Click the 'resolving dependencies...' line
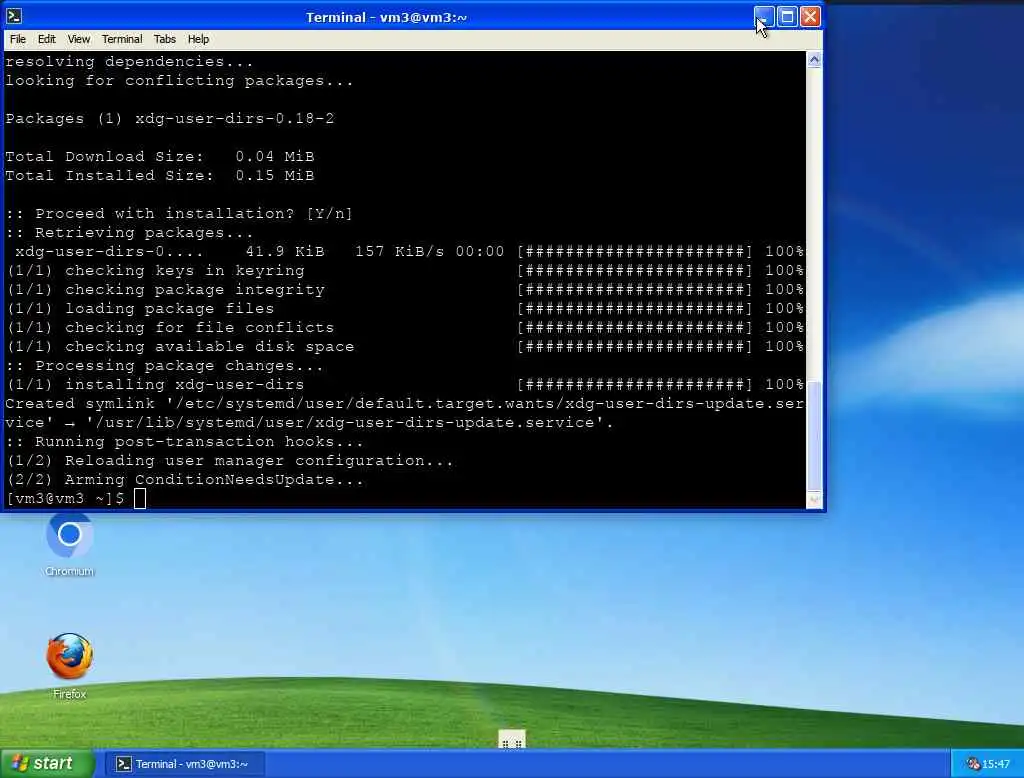This screenshot has width=1024, height=778. coord(129,61)
